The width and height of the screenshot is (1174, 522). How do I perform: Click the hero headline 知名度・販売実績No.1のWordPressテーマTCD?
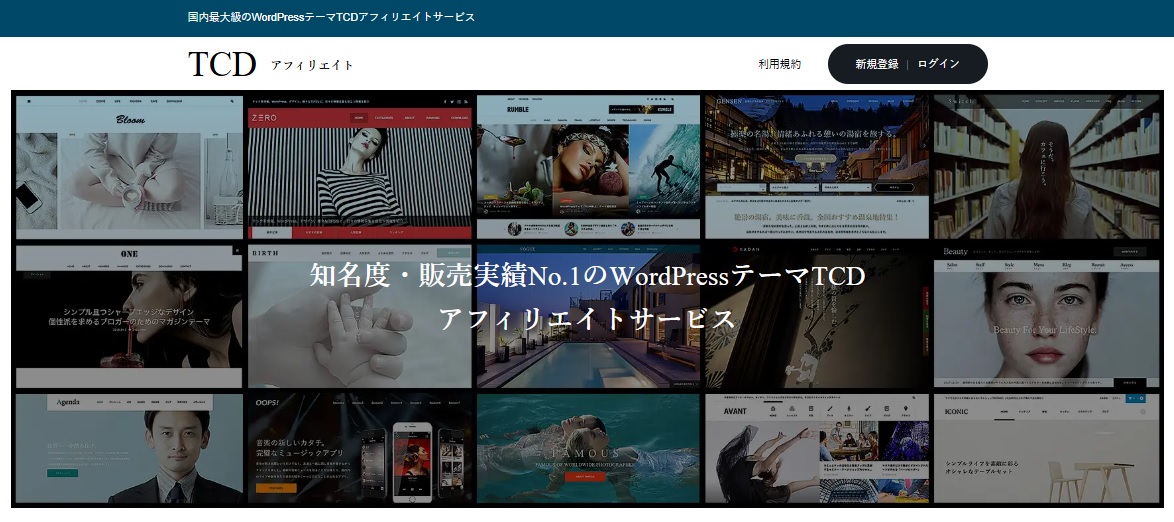pyautogui.click(x=587, y=276)
